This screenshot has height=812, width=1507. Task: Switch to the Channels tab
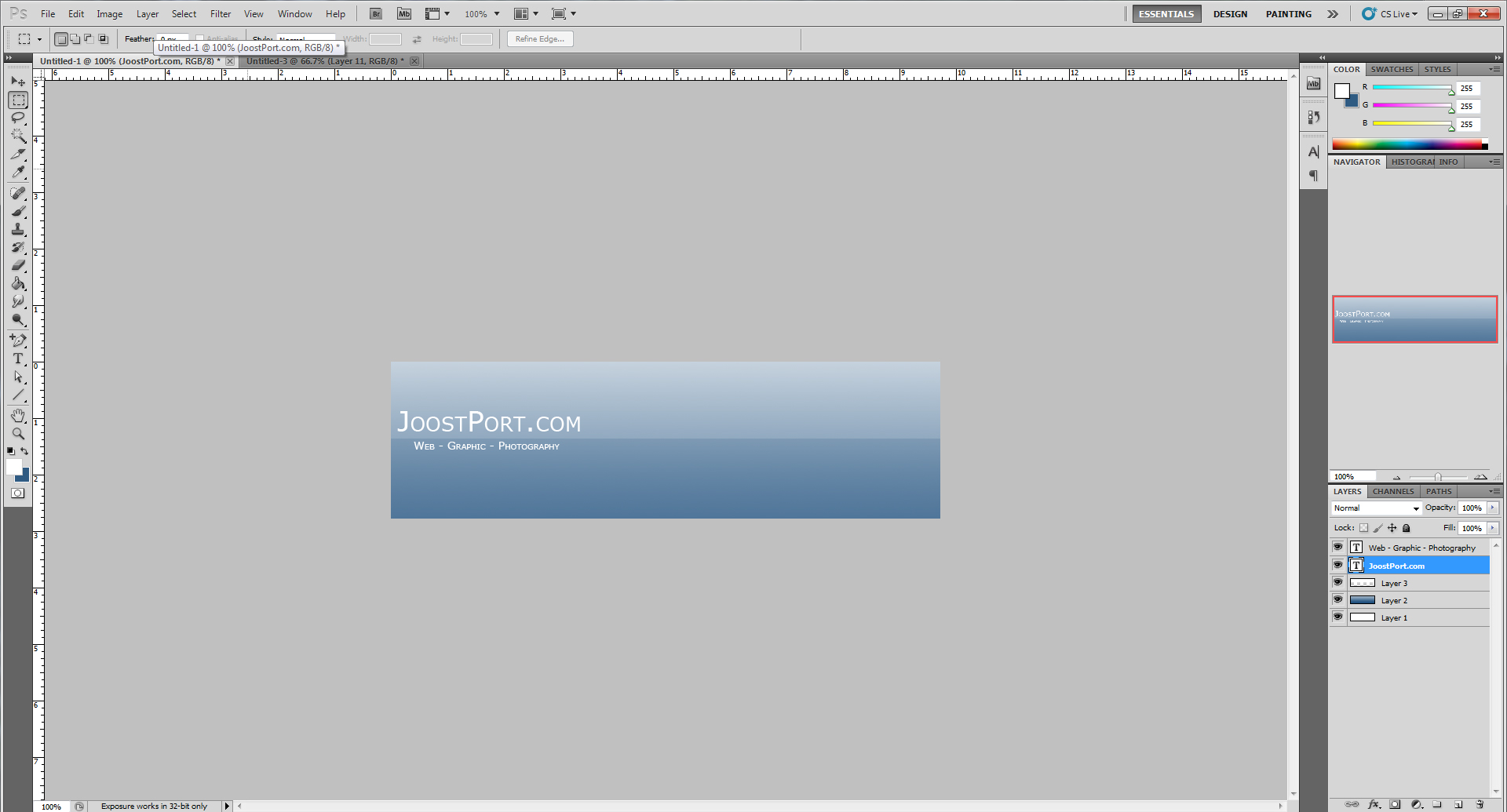point(1393,492)
